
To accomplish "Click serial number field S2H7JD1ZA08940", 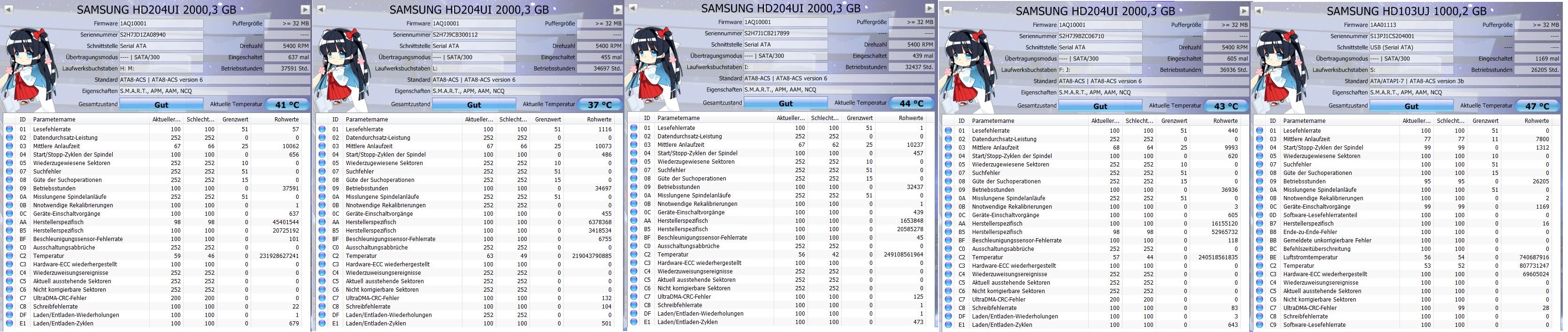I will point(161,35).
